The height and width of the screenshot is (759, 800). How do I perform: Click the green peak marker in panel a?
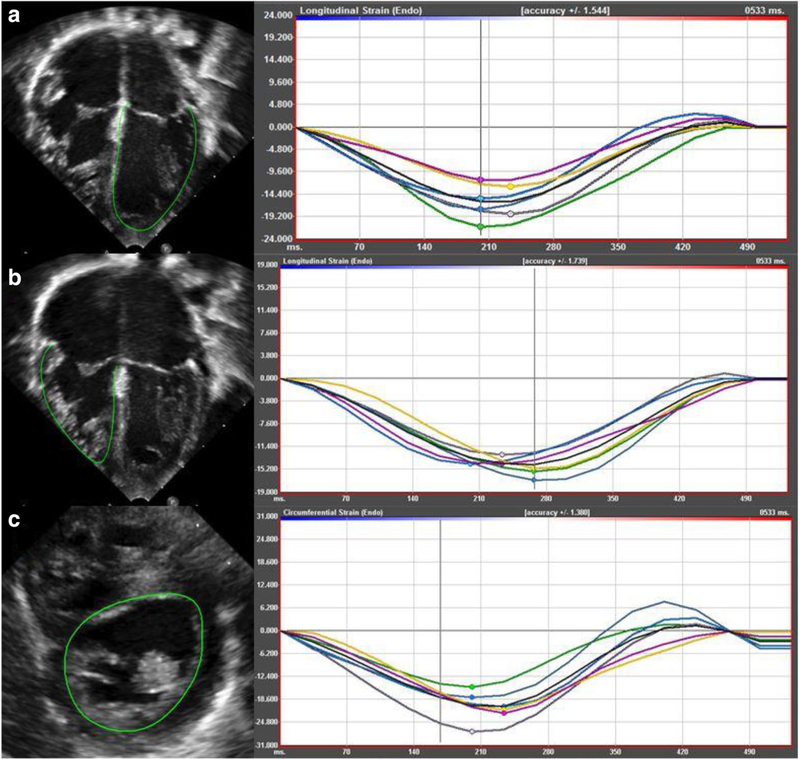(x=481, y=227)
